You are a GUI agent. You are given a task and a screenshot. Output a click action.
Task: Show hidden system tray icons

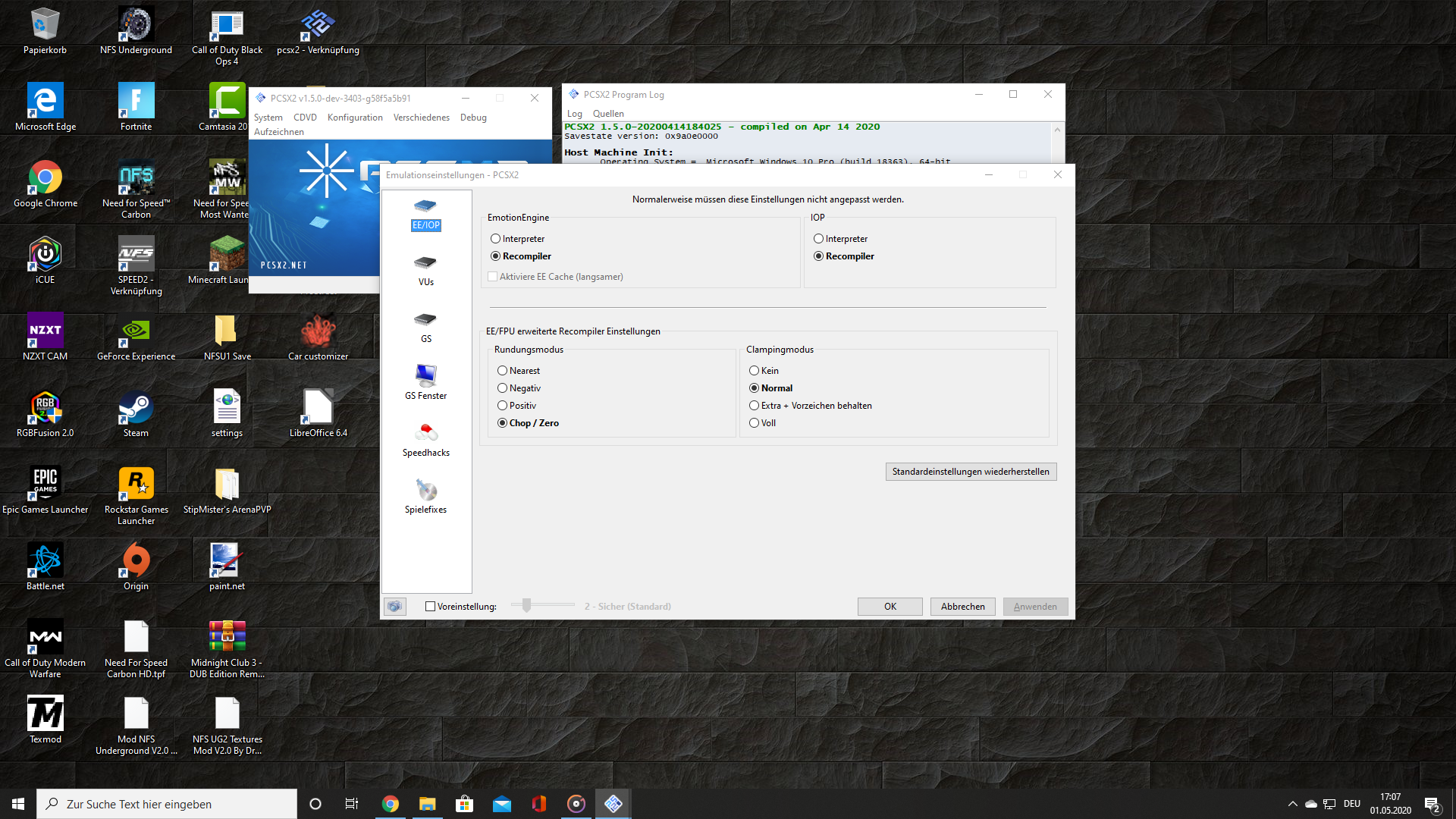click(1292, 804)
